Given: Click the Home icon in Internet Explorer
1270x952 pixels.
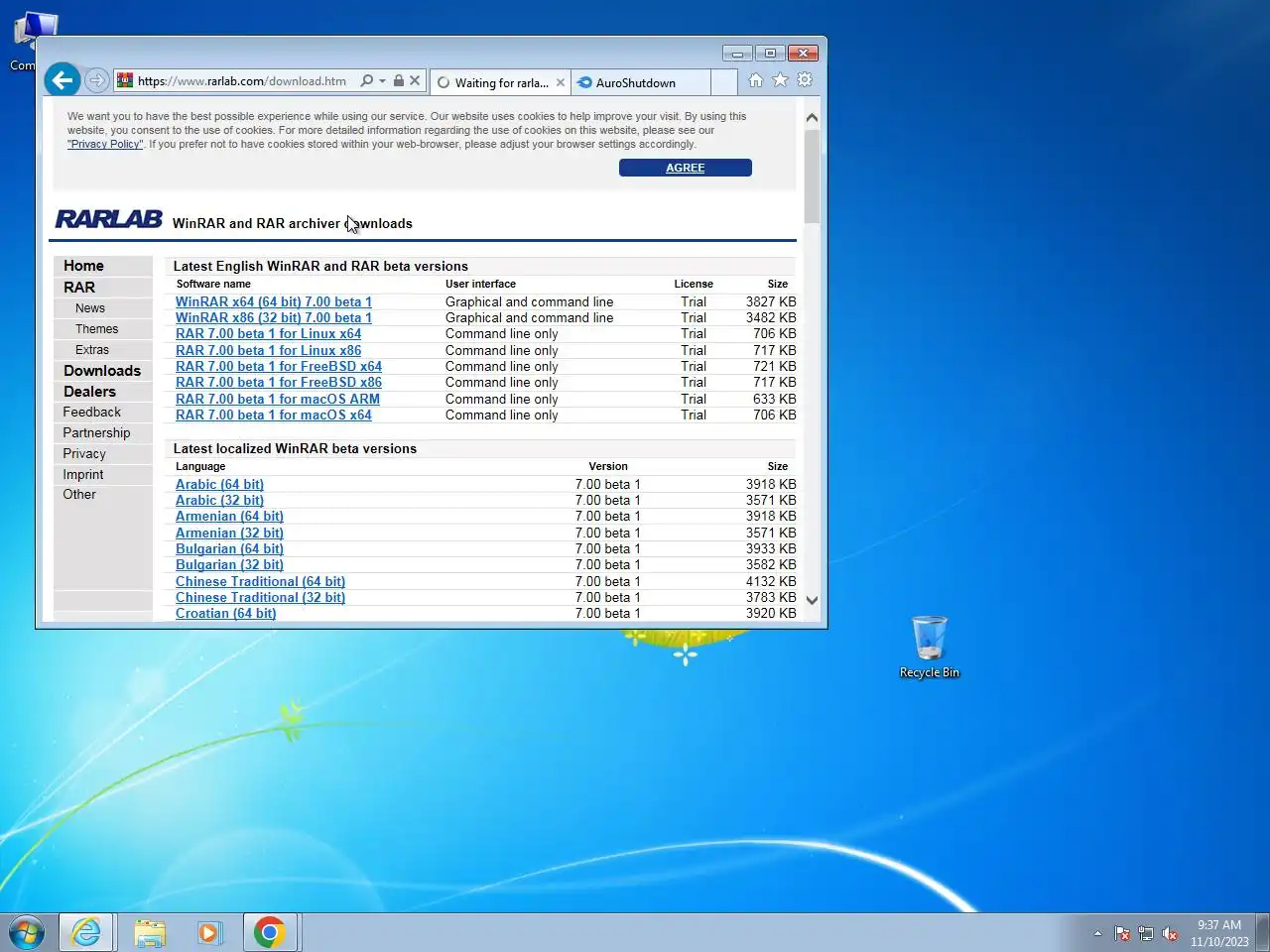Looking at the screenshot, I should [x=756, y=80].
